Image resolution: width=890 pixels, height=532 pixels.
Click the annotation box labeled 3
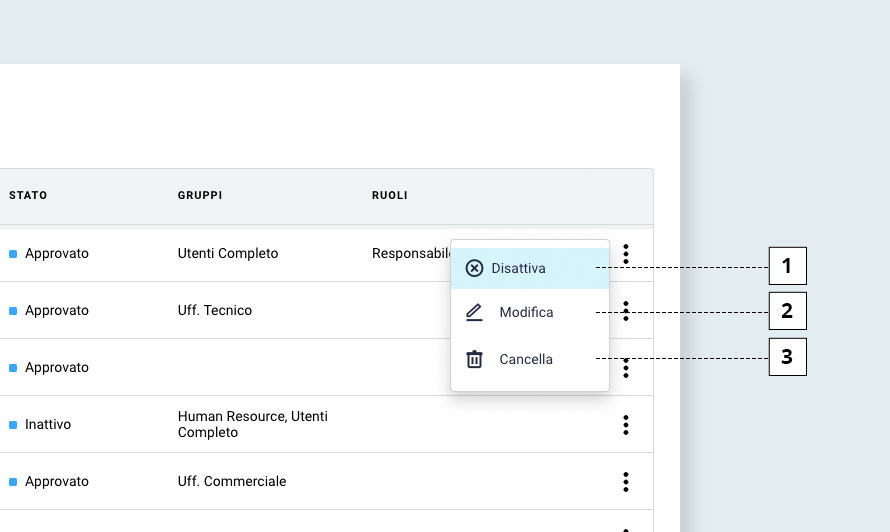pyautogui.click(x=787, y=357)
